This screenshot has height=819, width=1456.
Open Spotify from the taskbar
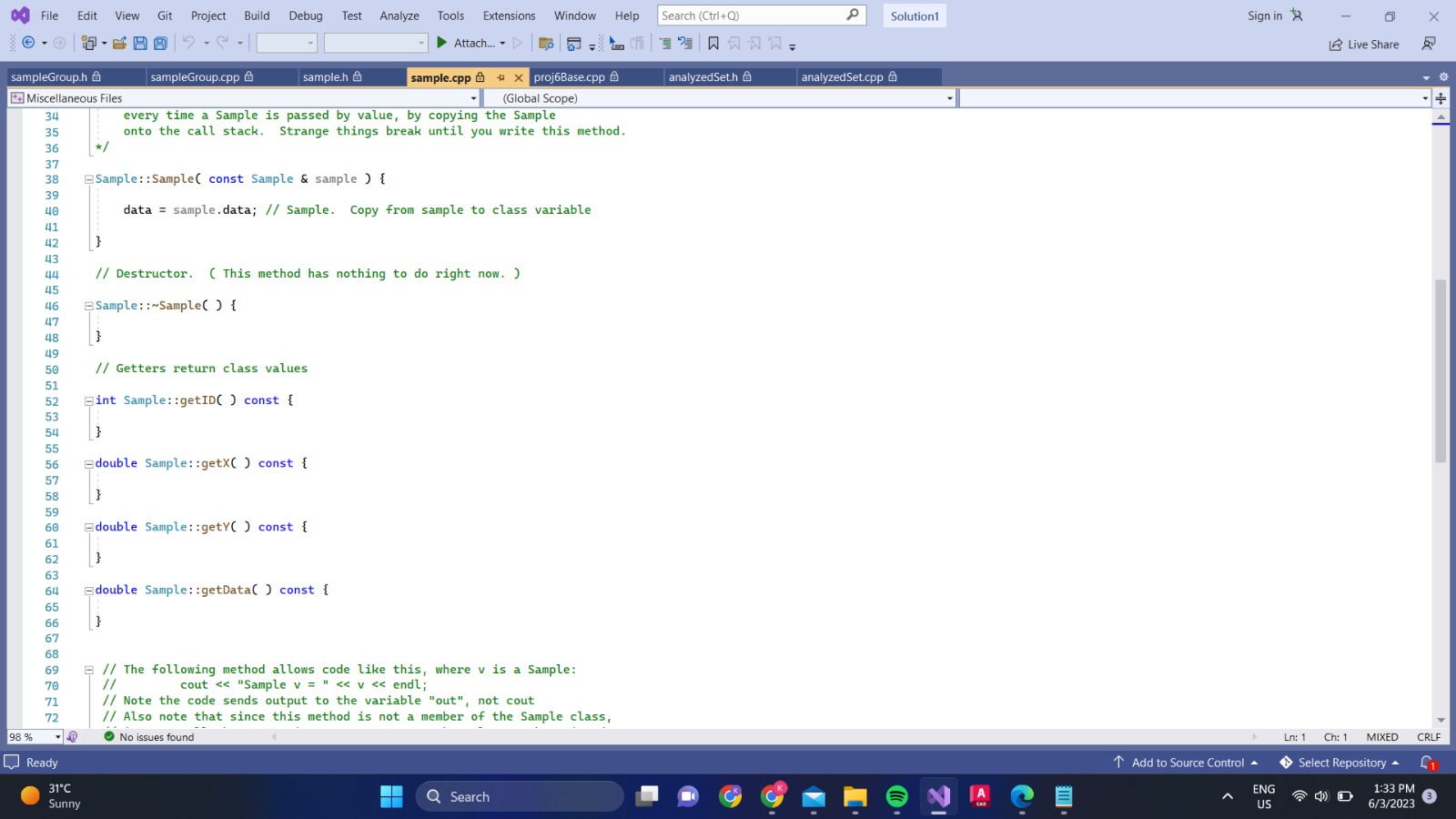tap(896, 795)
